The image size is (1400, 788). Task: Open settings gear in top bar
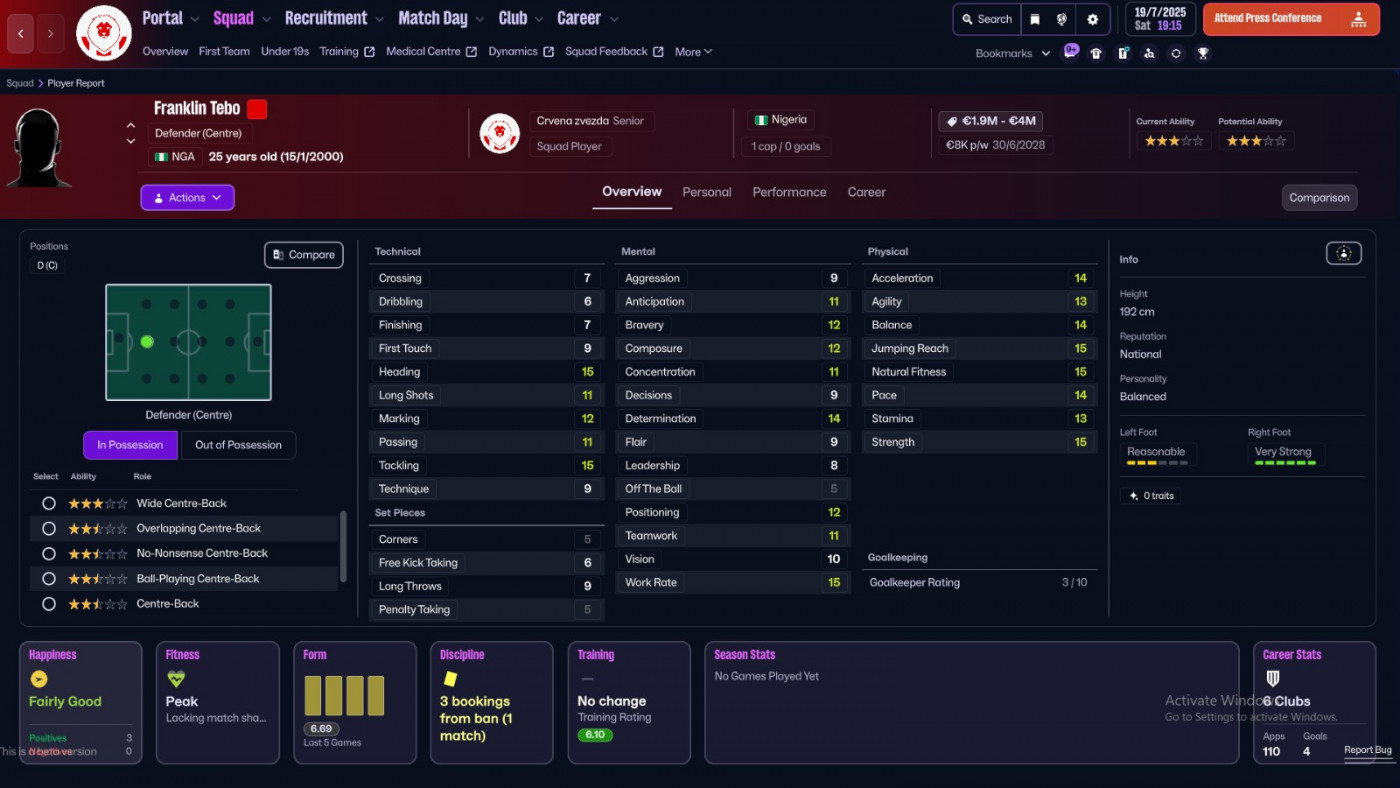(1092, 19)
